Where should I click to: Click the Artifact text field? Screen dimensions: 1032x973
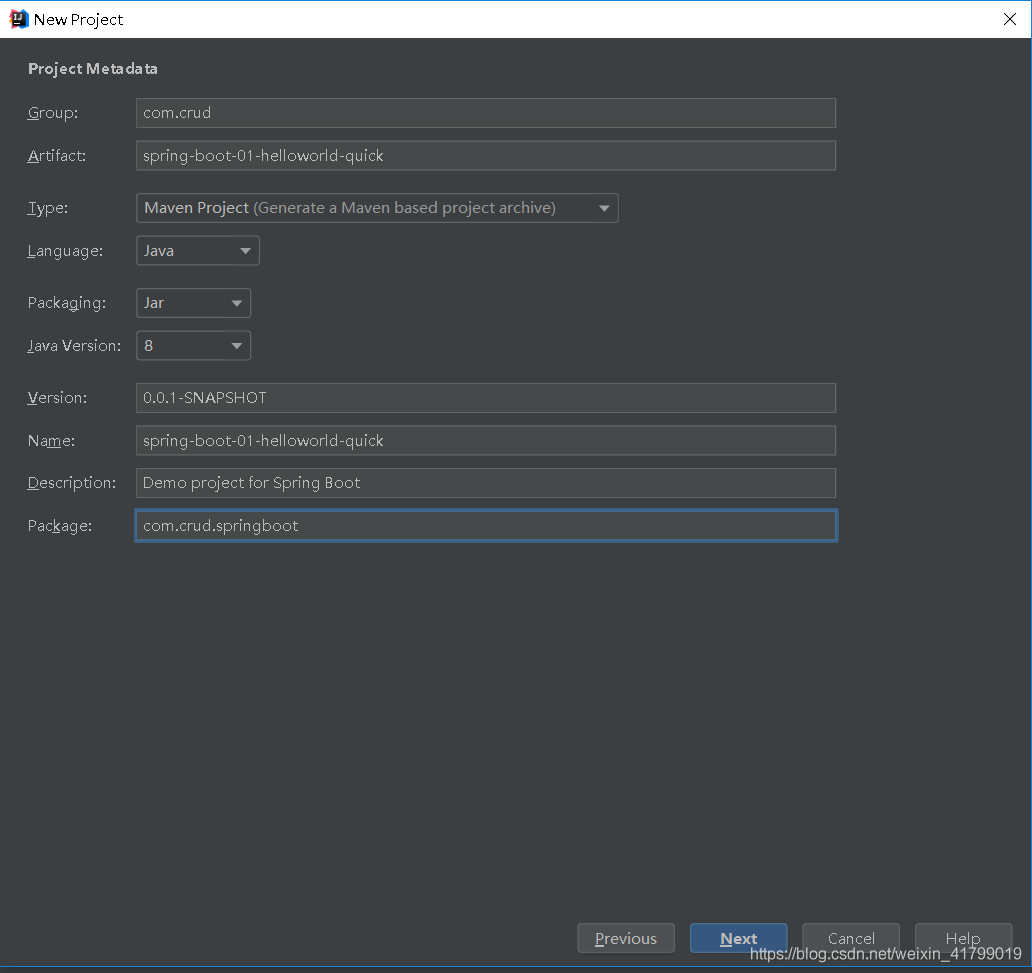486,155
